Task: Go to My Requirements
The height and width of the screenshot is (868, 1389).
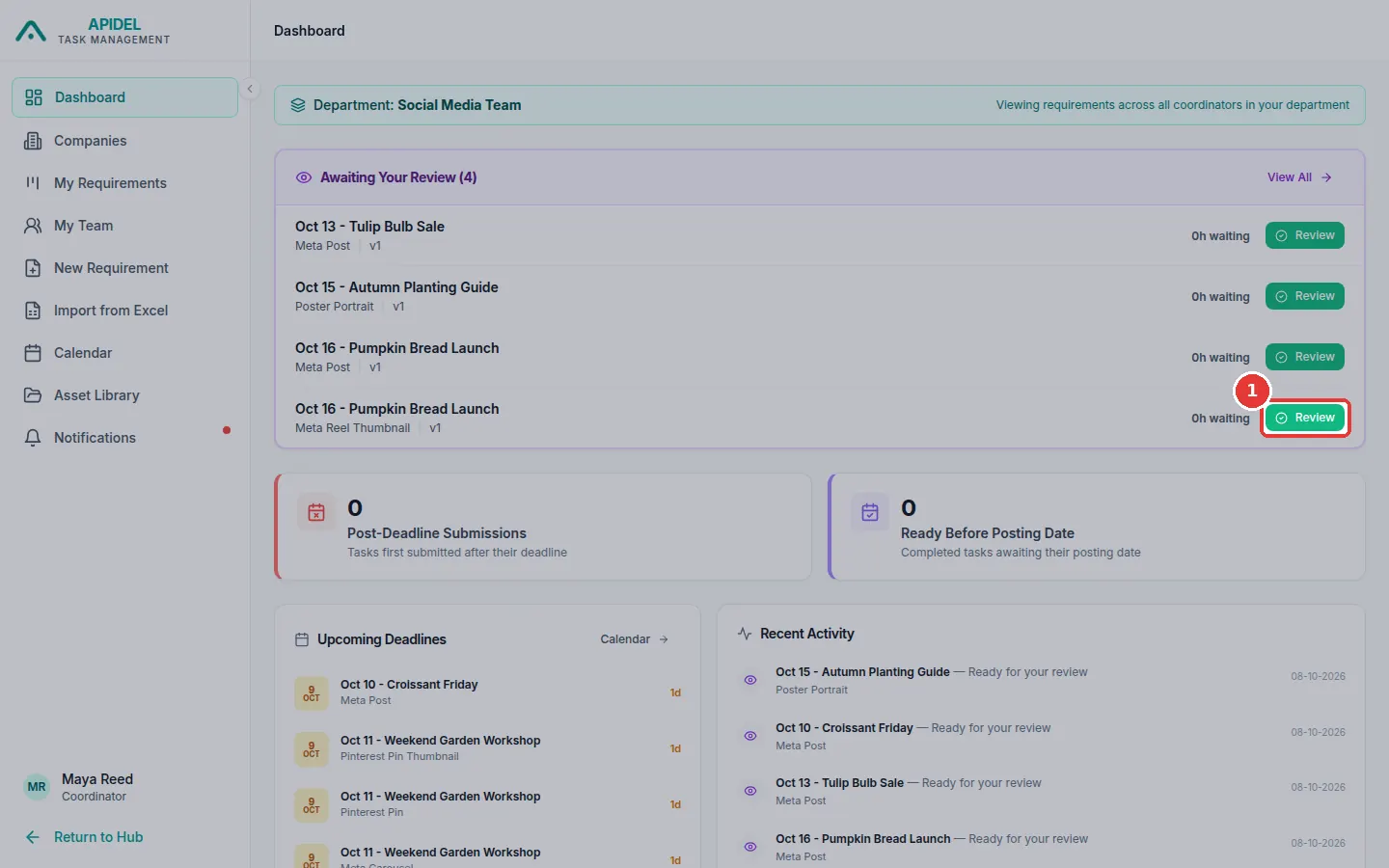Action: click(x=124, y=183)
